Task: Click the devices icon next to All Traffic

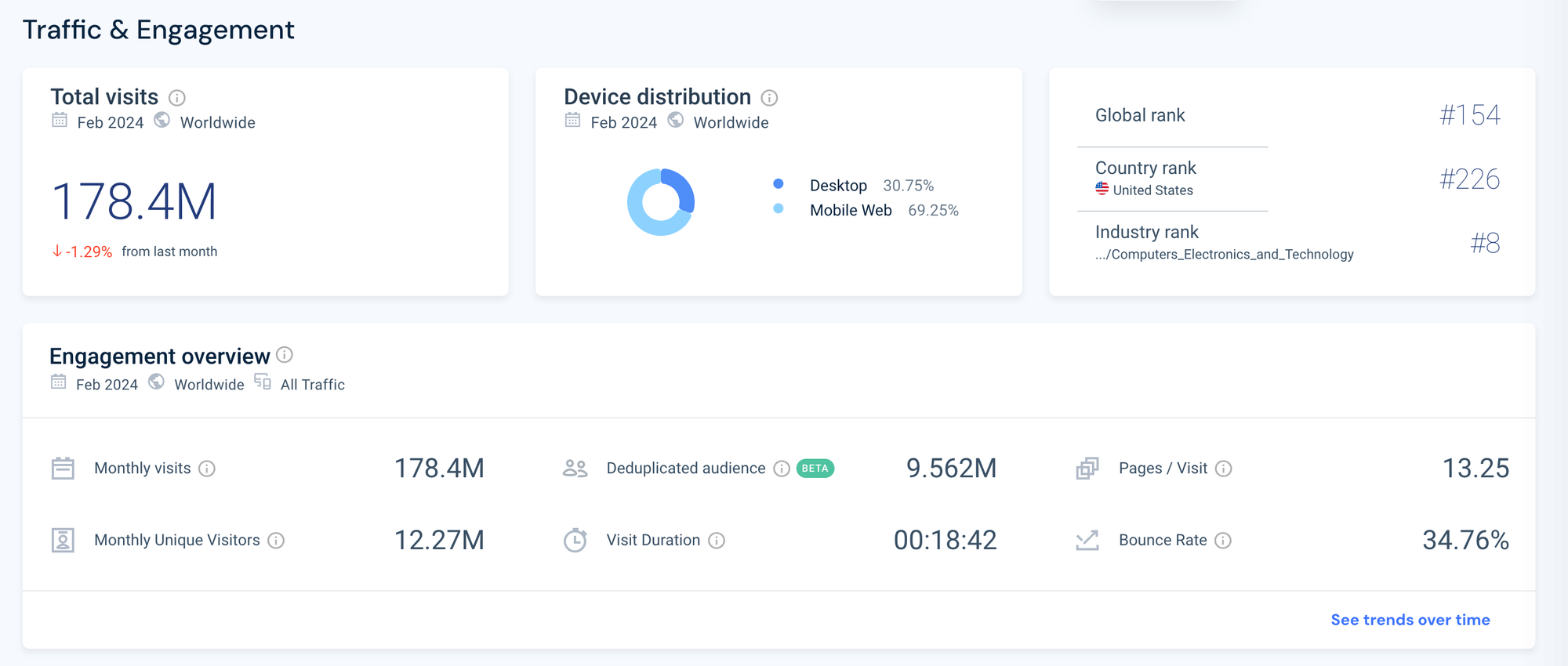Action: (263, 382)
